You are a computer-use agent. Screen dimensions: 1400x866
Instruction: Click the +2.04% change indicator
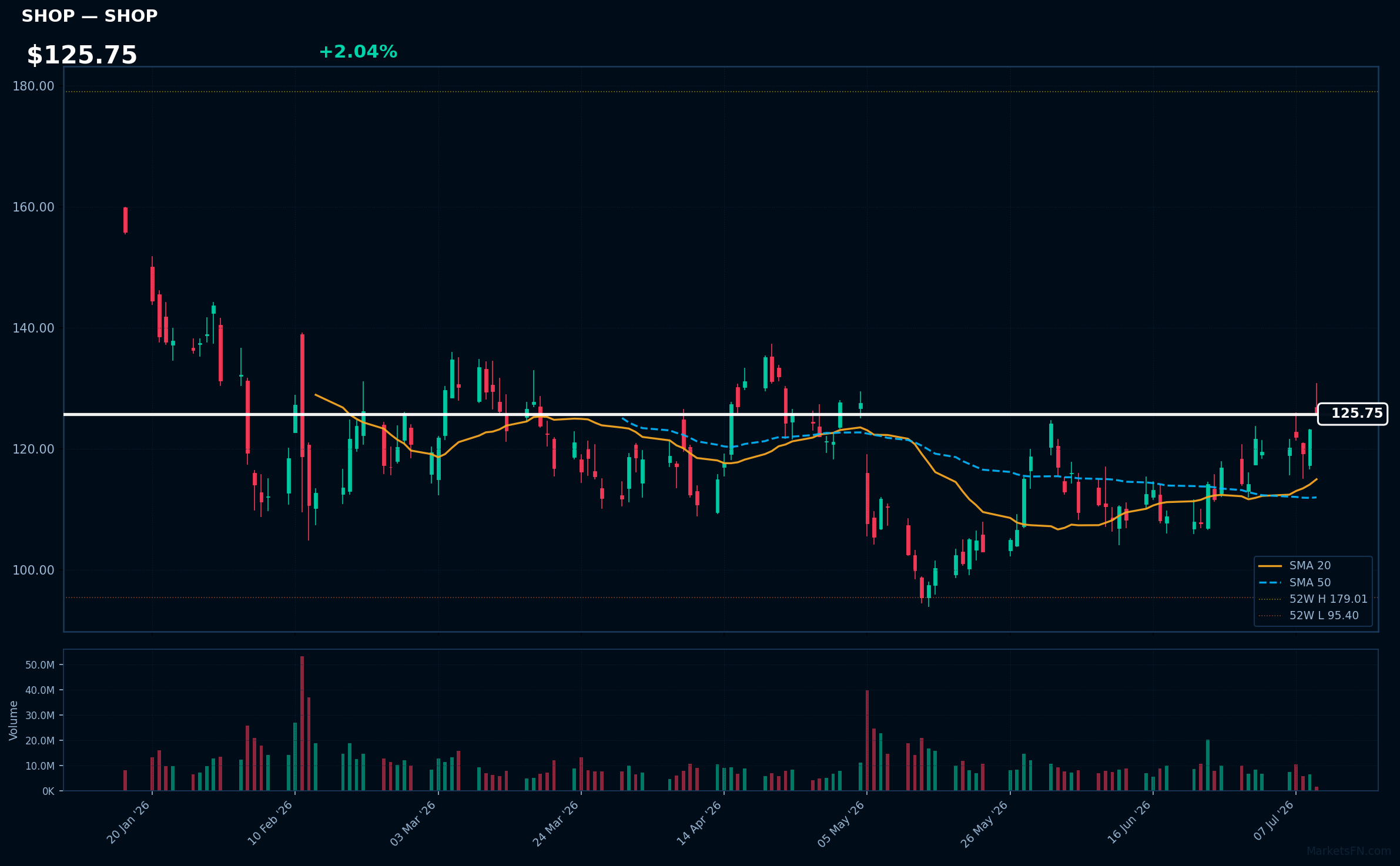point(358,52)
